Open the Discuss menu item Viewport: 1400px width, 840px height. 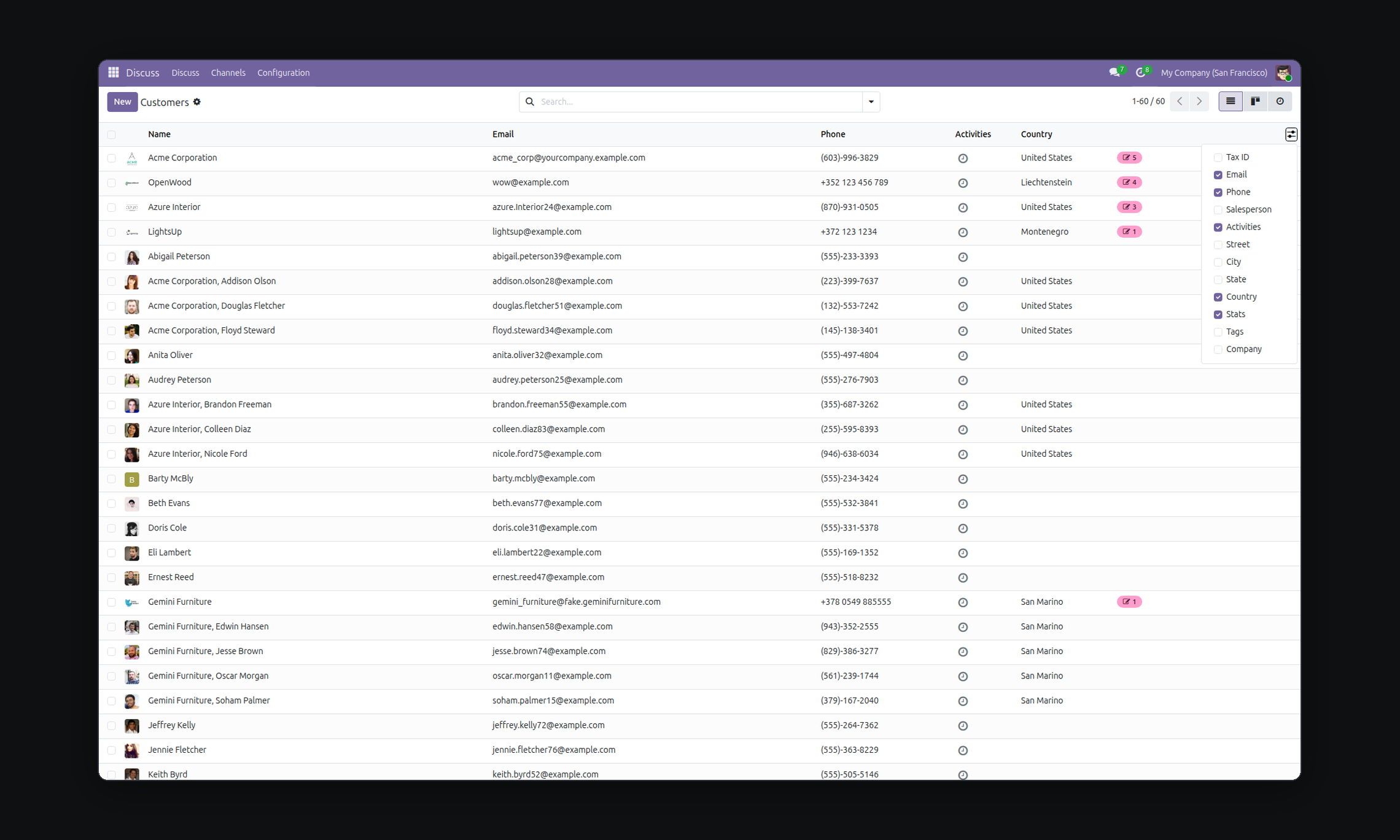(185, 72)
